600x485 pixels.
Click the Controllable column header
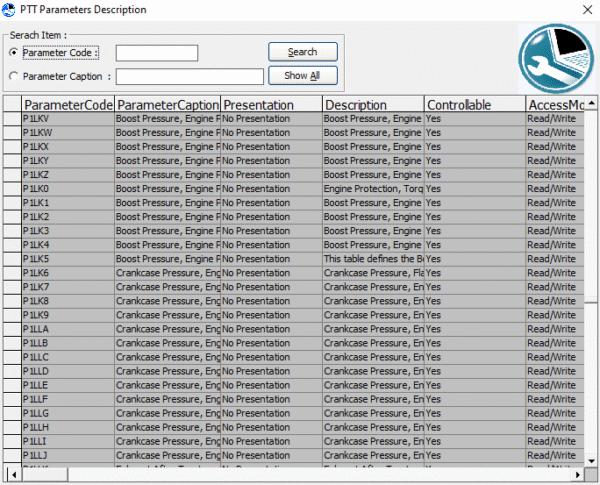pyautogui.click(x=475, y=105)
